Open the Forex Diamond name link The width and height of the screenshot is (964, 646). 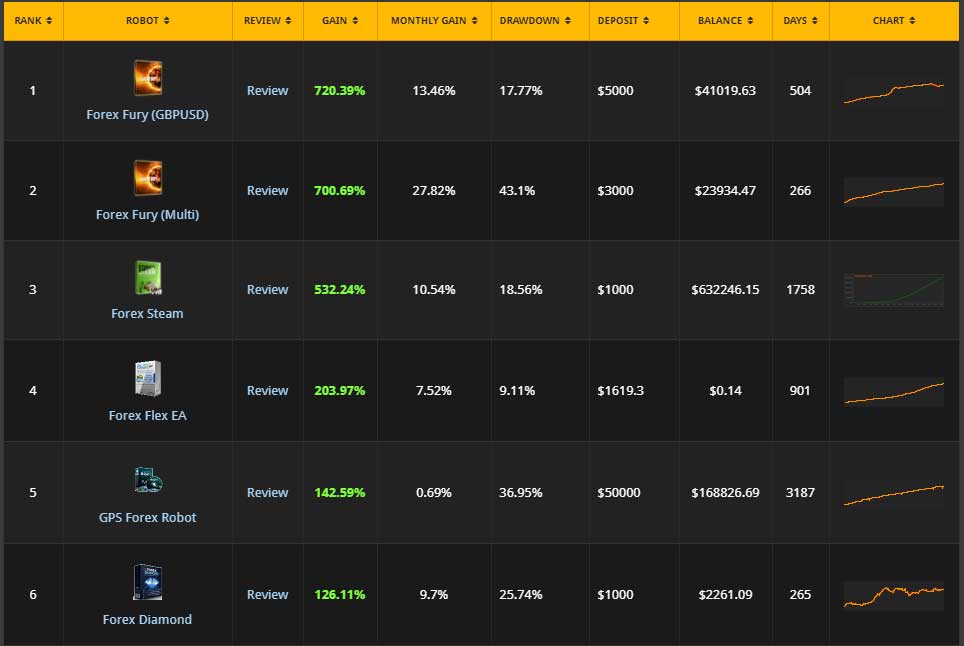click(148, 619)
